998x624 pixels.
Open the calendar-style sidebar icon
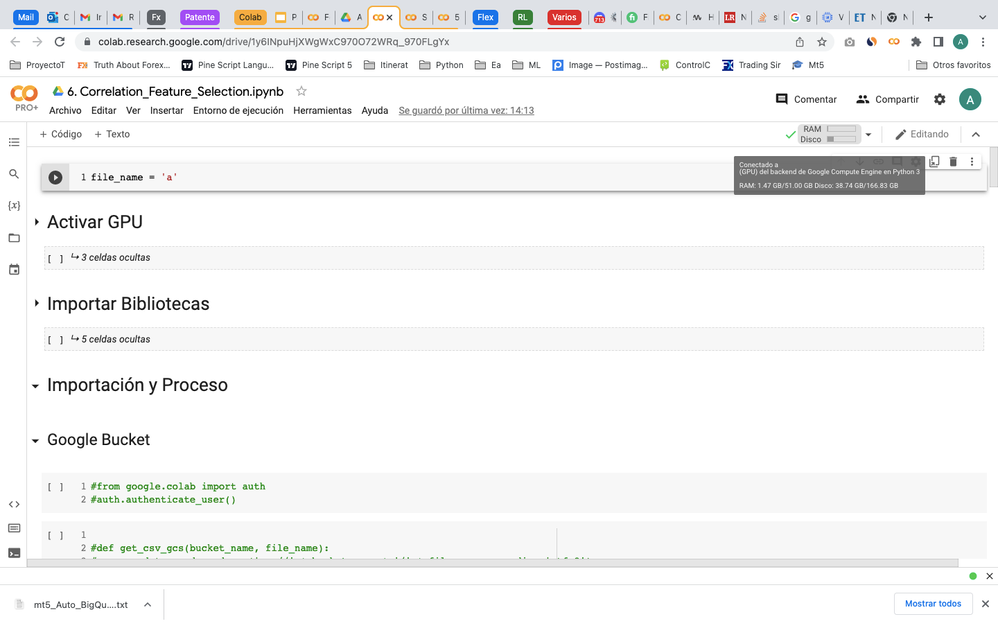pos(14,270)
